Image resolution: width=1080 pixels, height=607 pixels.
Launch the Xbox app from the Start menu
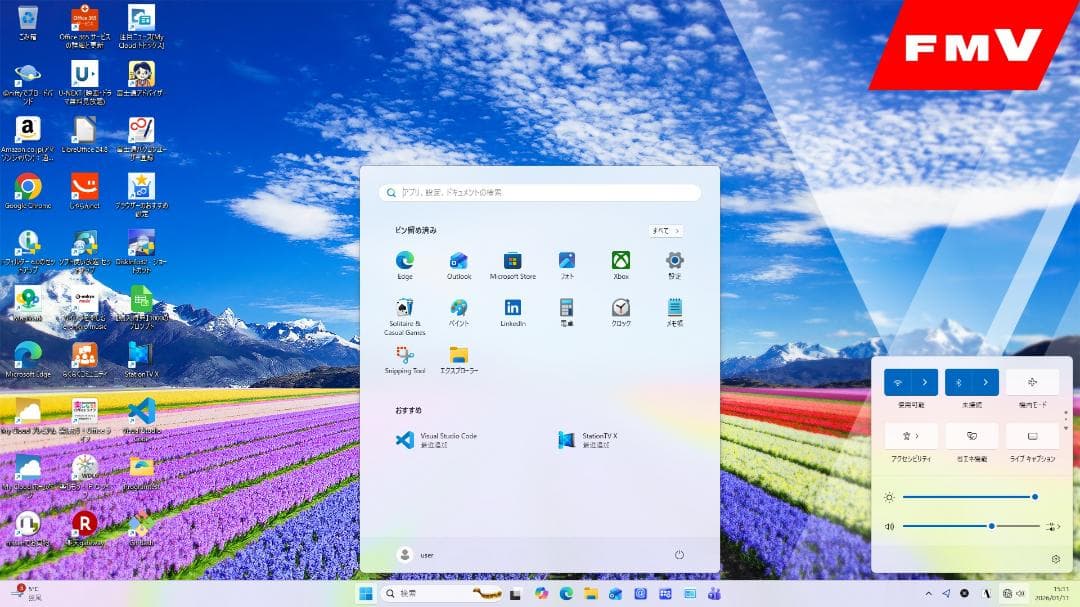click(x=620, y=260)
